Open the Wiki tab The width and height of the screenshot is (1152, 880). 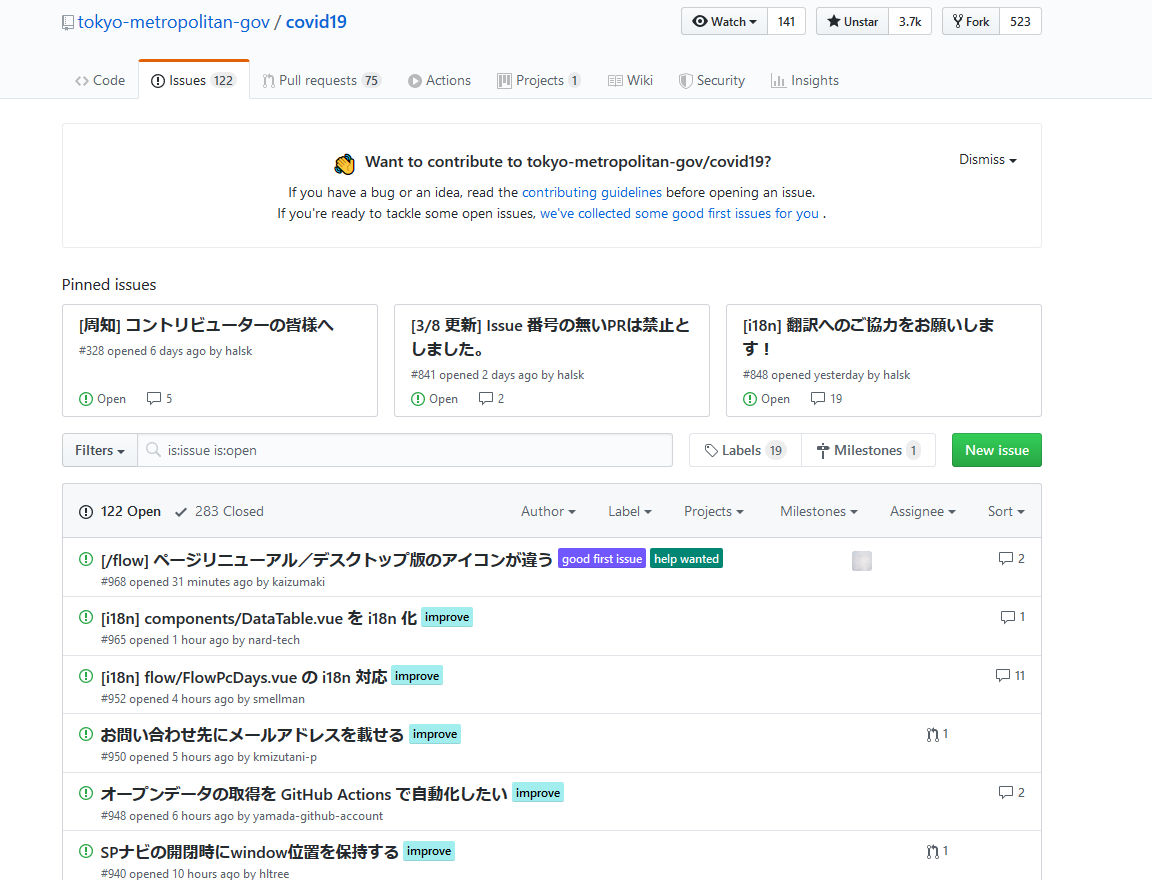click(x=630, y=81)
